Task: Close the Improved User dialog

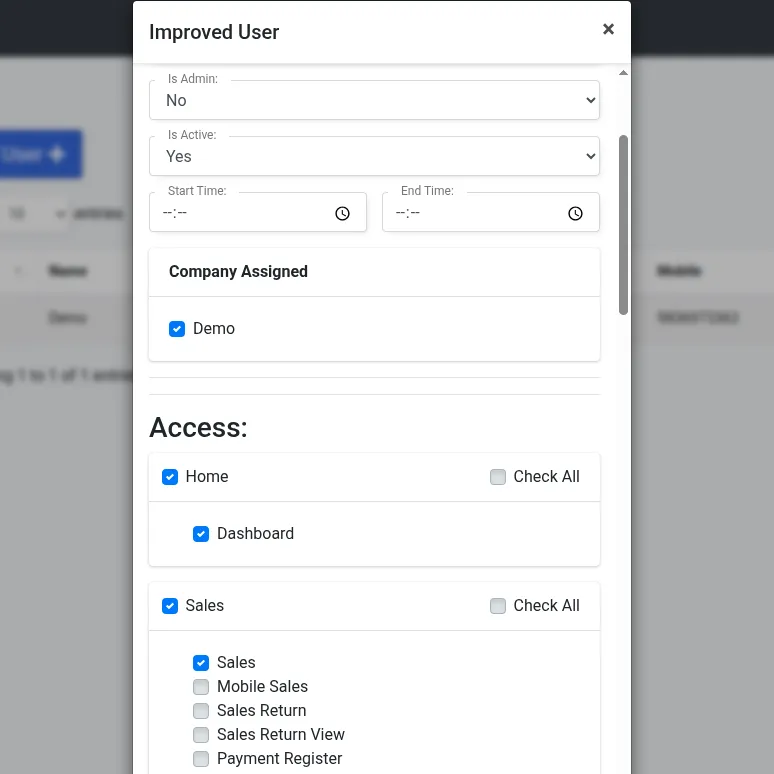Action: (x=608, y=29)
